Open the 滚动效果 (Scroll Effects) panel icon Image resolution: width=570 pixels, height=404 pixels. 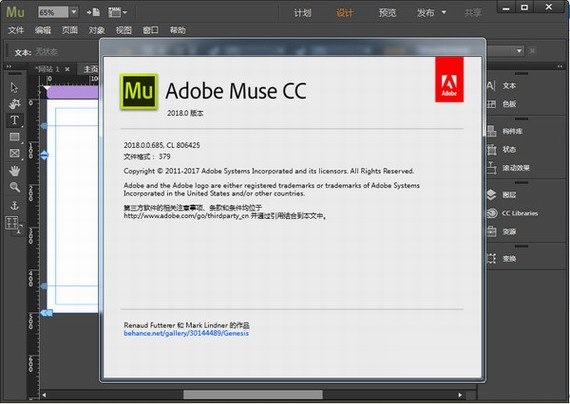coord(491,168)
